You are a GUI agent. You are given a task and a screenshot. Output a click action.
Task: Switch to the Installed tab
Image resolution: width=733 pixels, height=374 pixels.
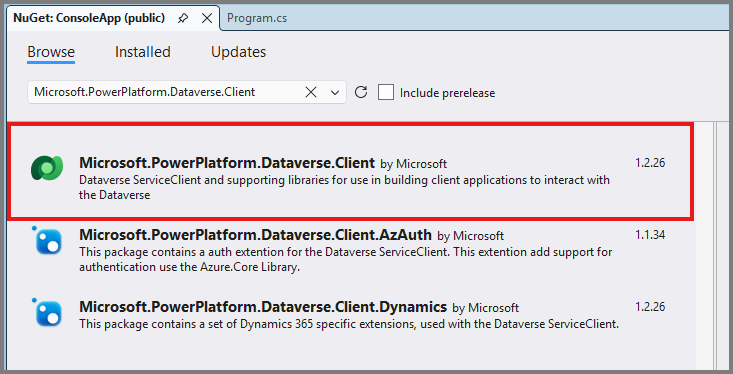[143, 52]
